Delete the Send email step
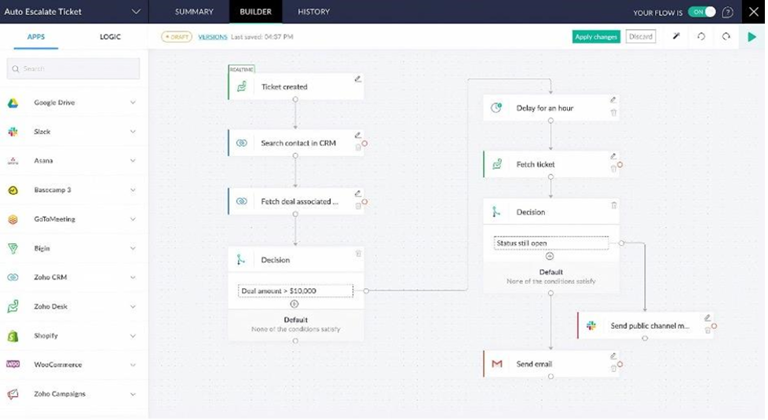 tap(613, 369)
